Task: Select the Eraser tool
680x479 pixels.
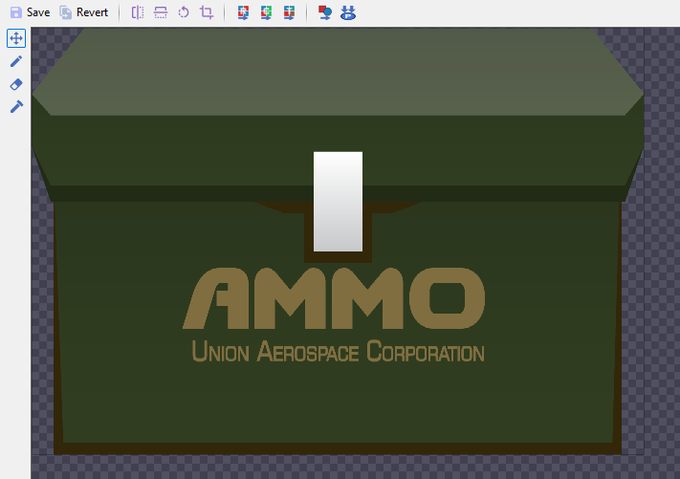Action: tap(16, 84)
